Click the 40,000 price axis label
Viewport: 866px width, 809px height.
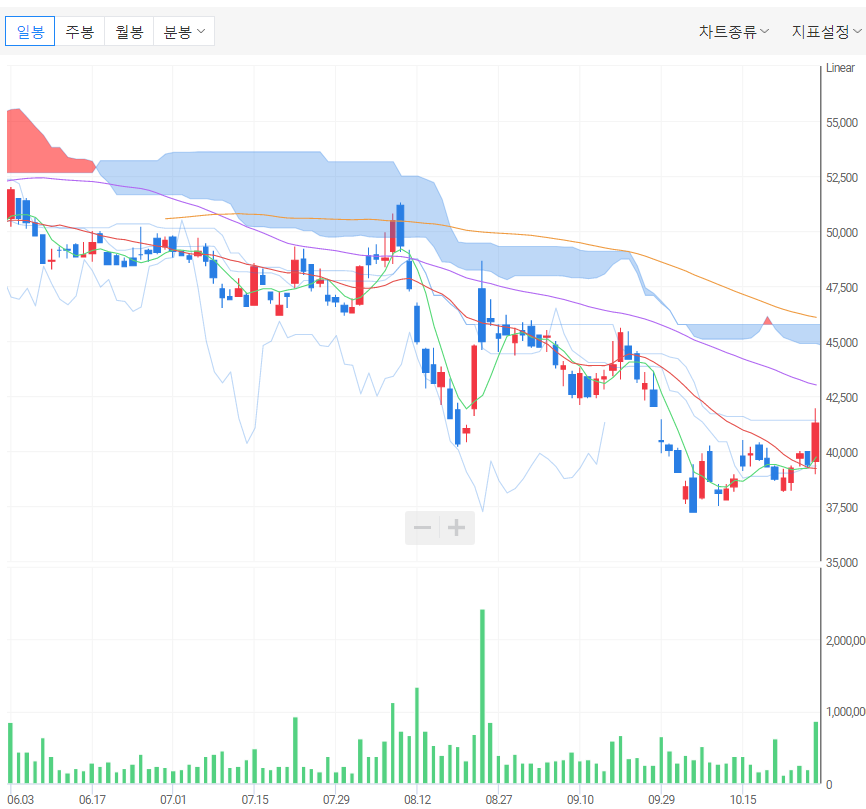click(x=842, y=452)
